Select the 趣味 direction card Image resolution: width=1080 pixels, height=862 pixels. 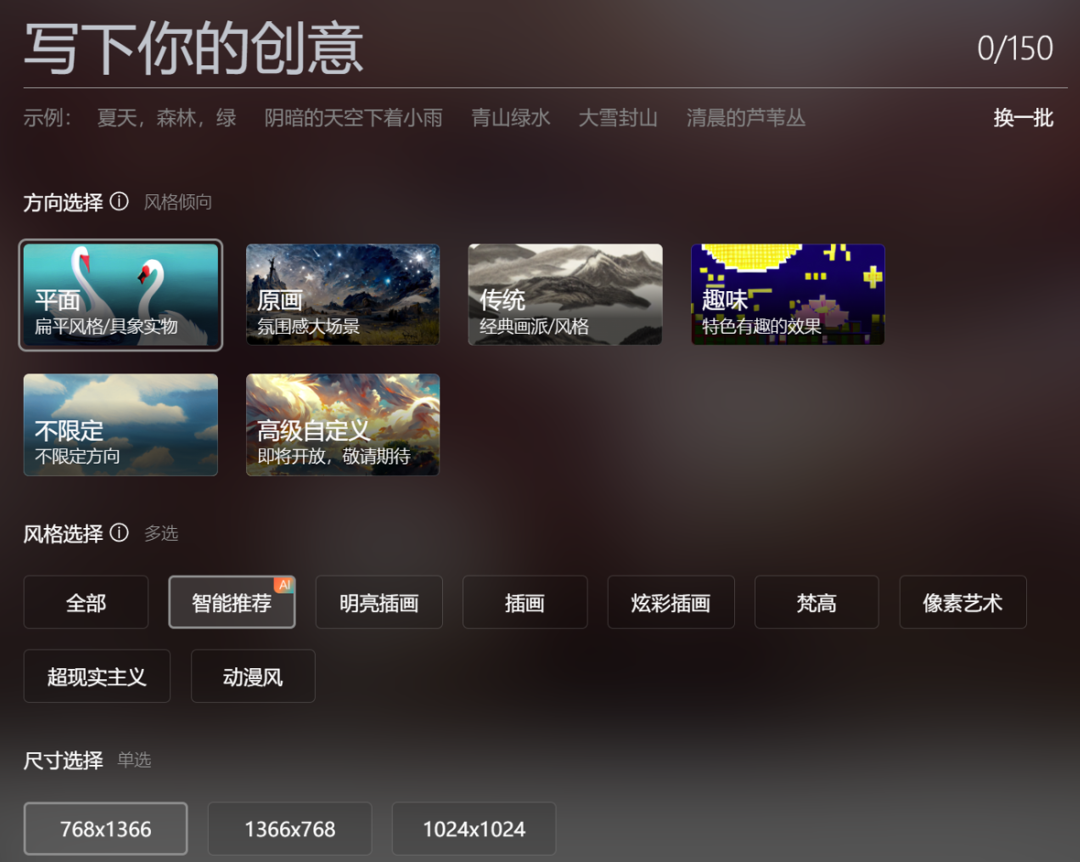787,294
